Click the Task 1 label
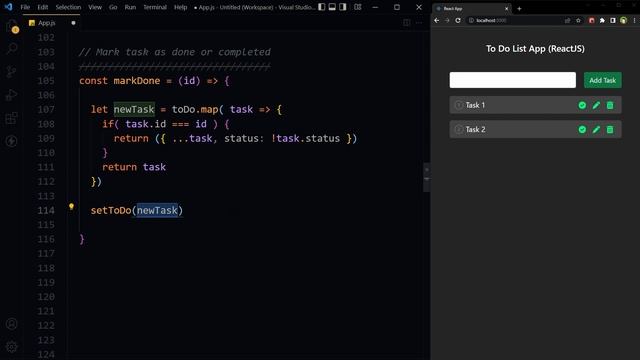 point(475,105)
